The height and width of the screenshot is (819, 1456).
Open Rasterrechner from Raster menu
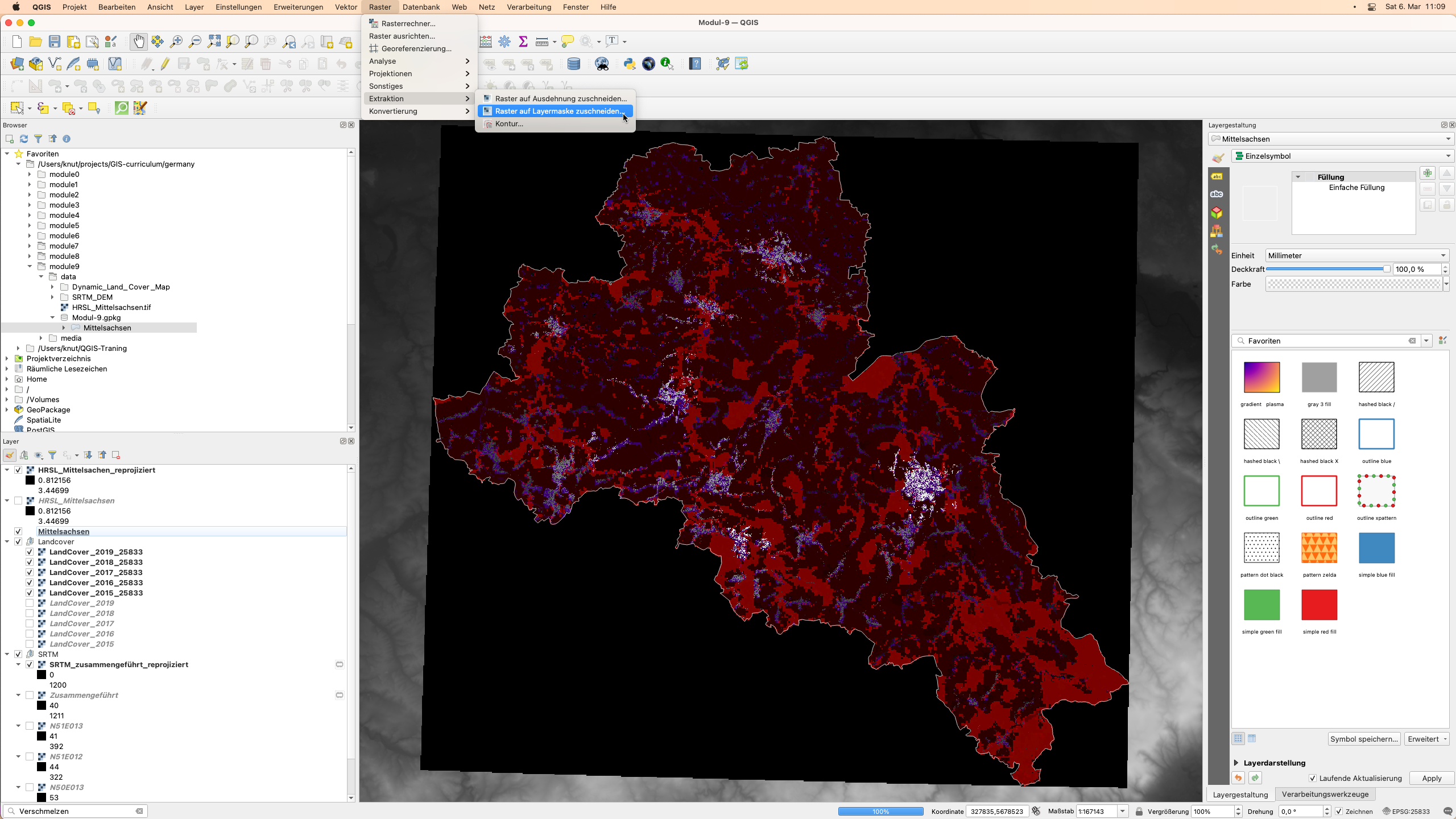click(420, 23)
